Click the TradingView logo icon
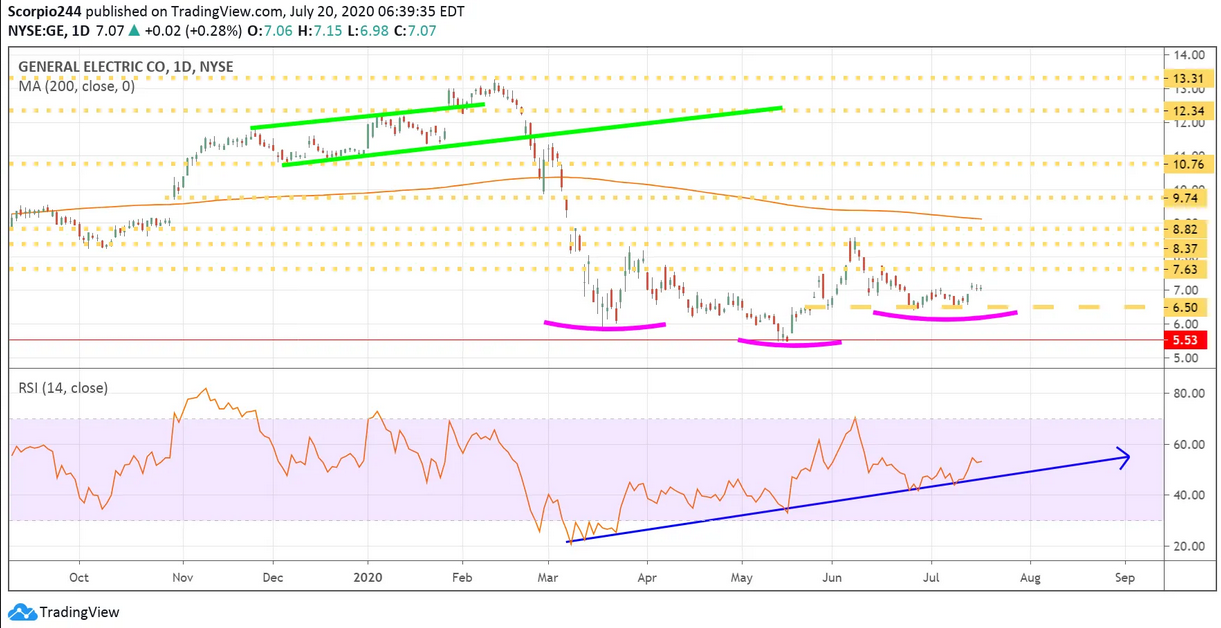1221x628 pixels. click(22, 612)
